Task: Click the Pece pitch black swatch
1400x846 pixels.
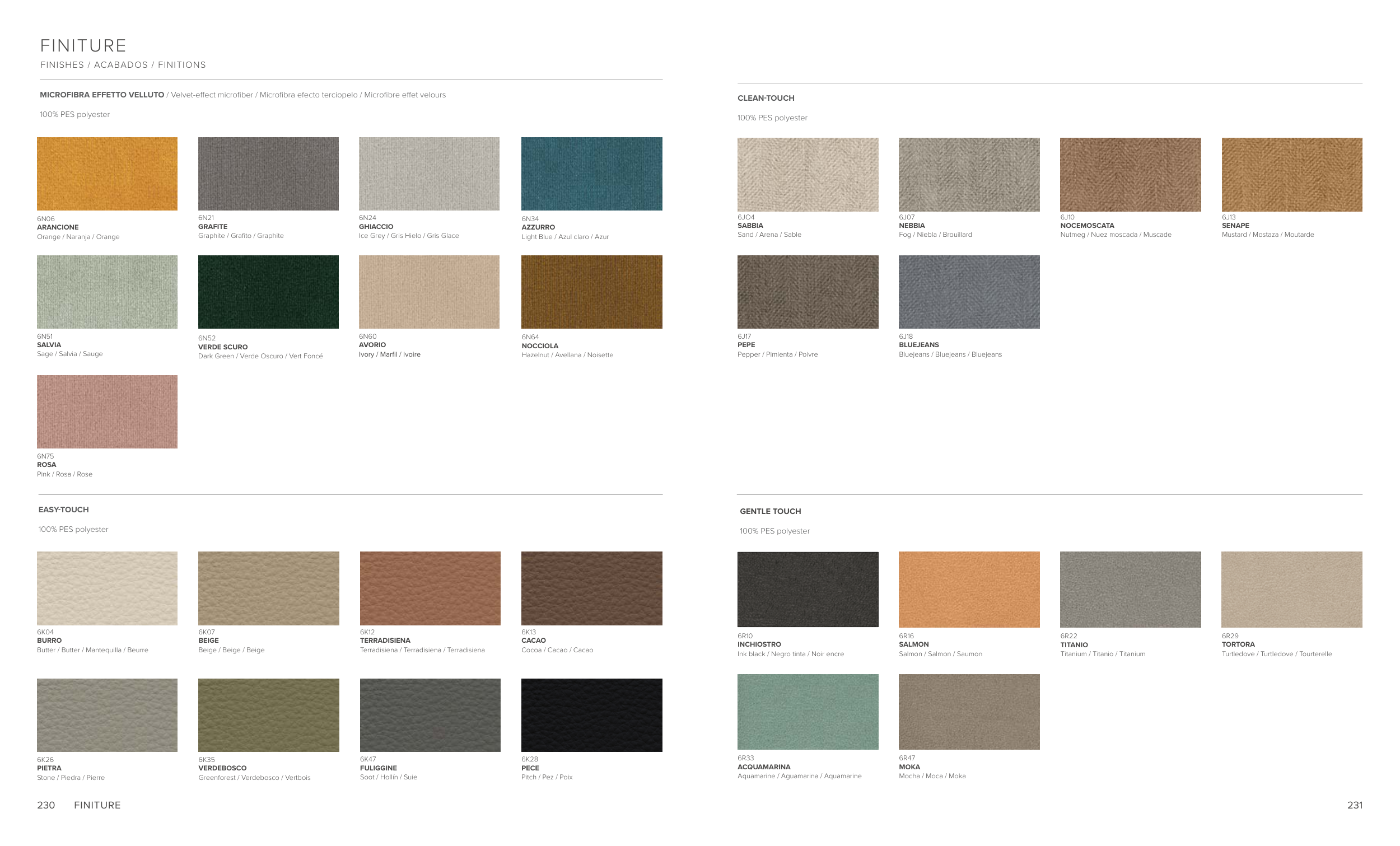Action: (x=591, y=715)
